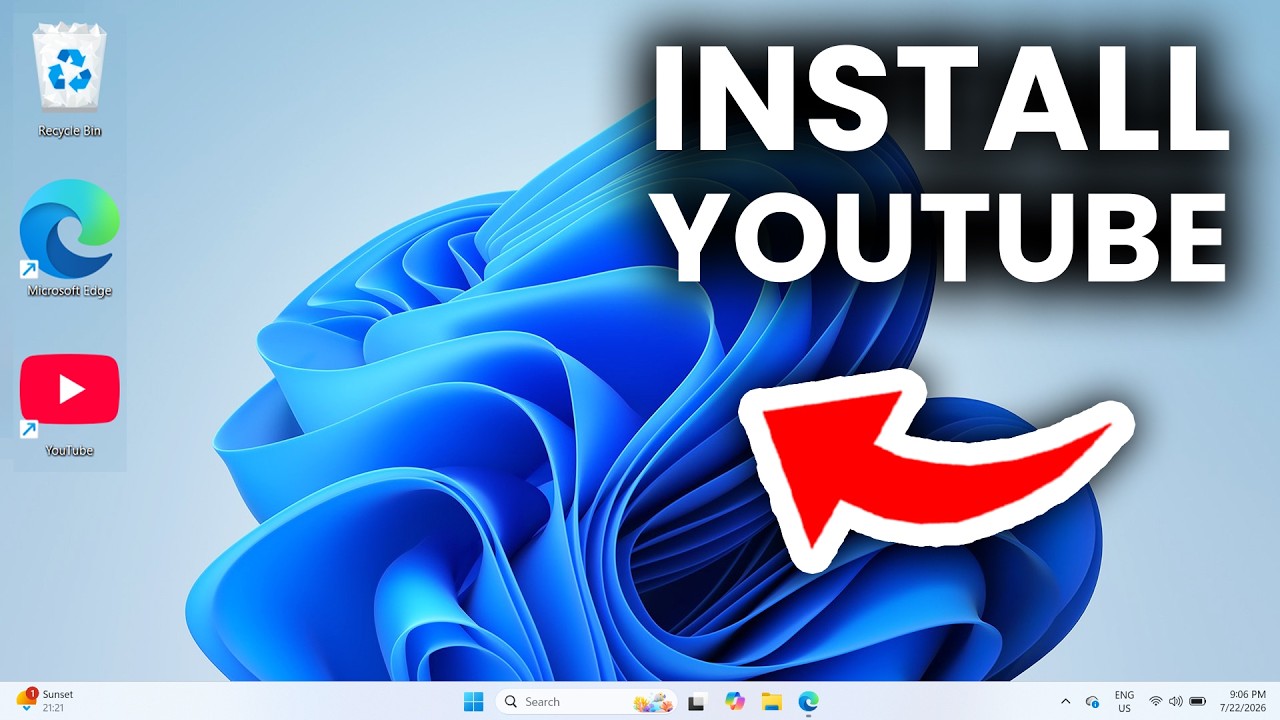Click the "Recycle Bin" icon label

[x=70, y=131]
